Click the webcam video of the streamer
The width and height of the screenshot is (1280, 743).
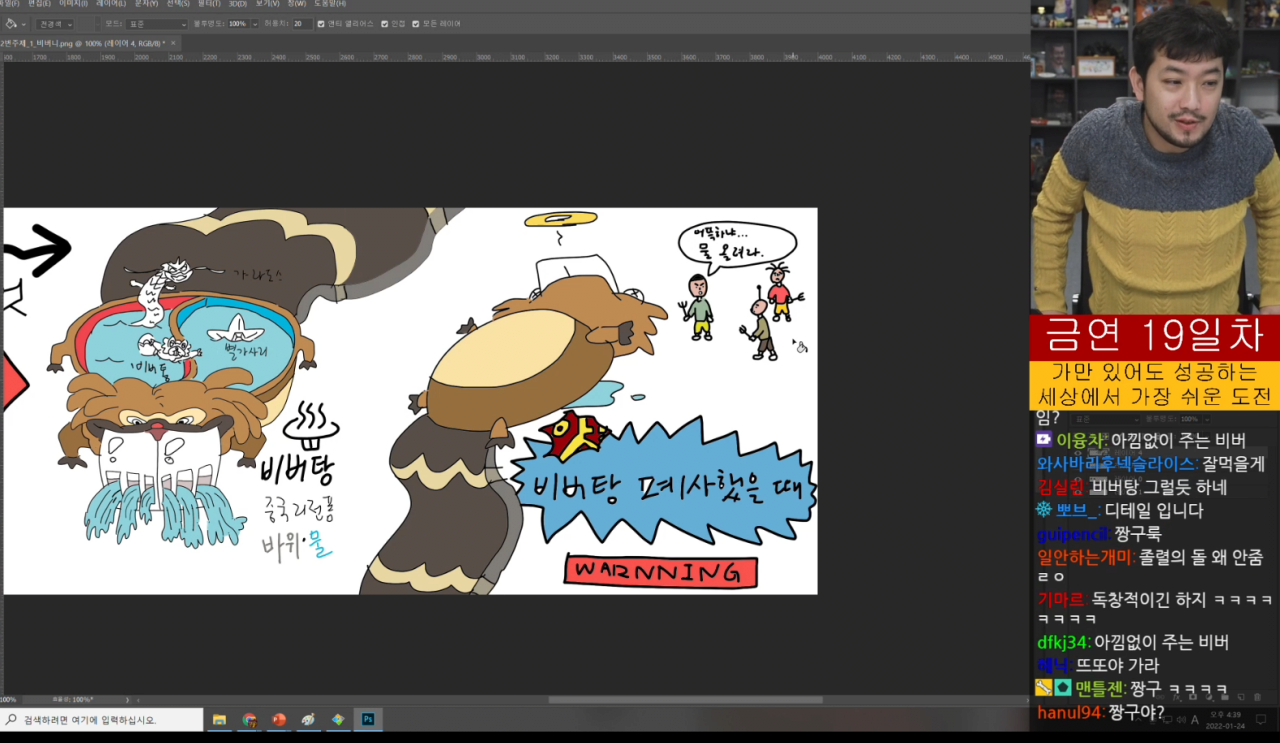point(1155,157)
